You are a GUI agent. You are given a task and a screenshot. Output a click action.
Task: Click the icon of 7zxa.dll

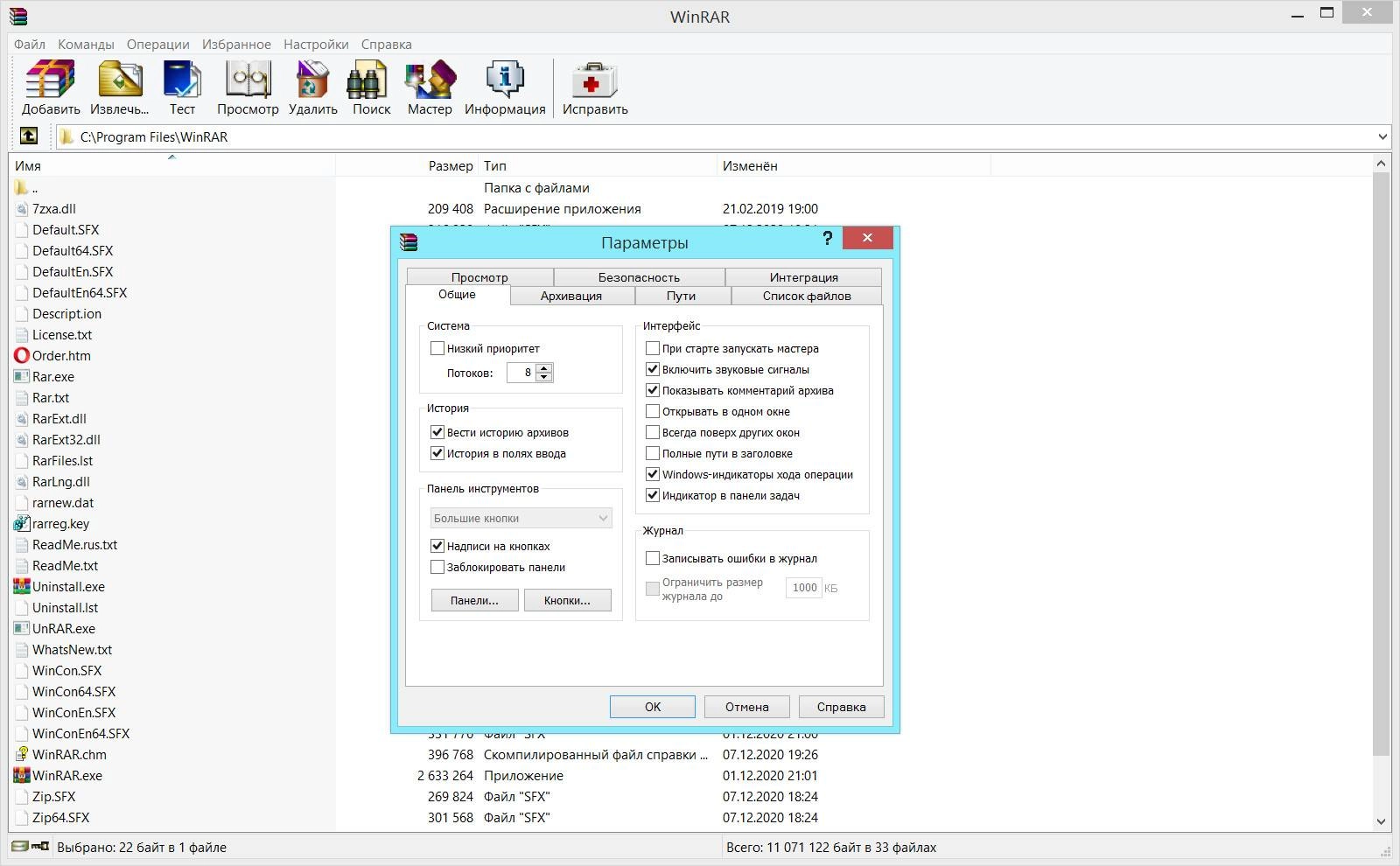point(22,208)
